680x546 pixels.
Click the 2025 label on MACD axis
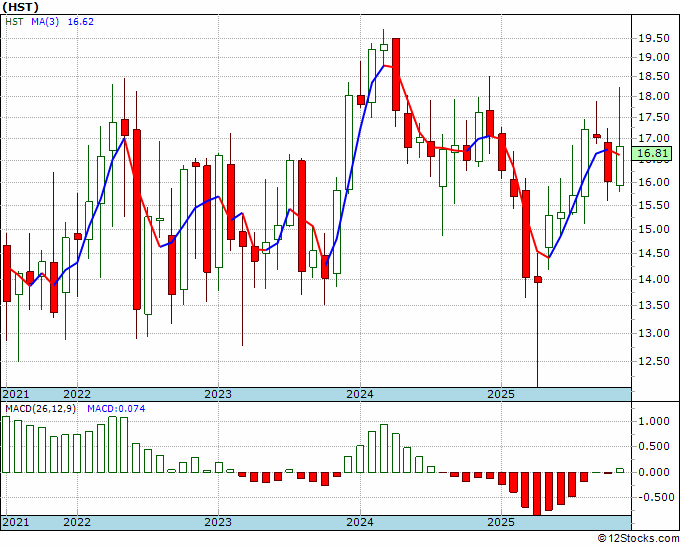coord(501,522)
